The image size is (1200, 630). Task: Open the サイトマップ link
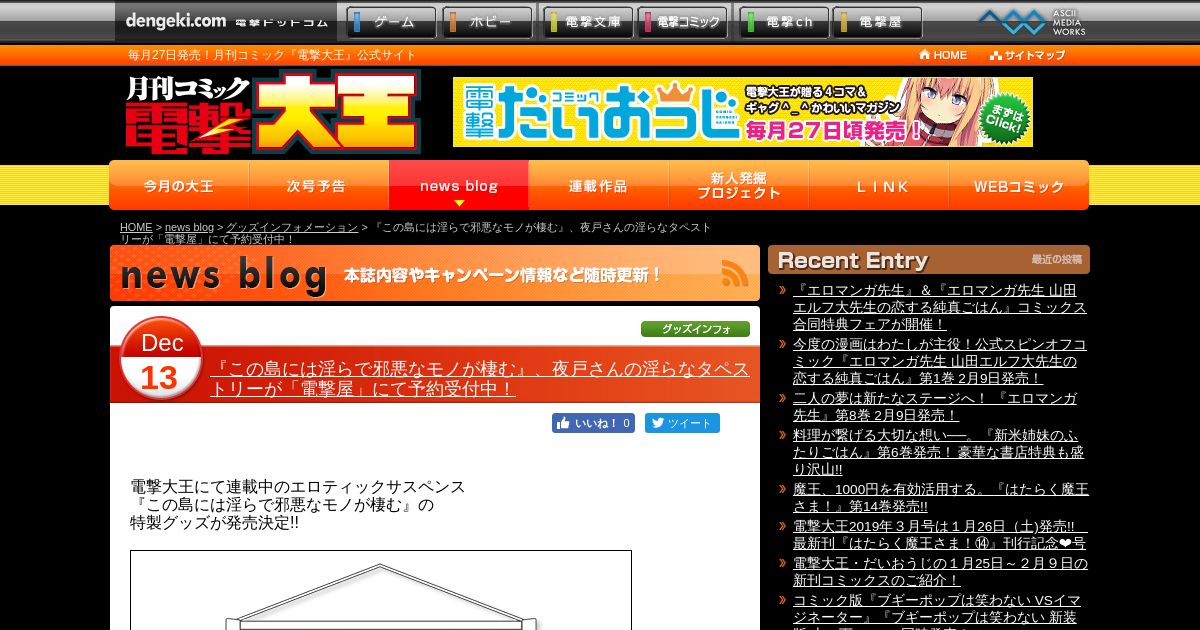1028,55
